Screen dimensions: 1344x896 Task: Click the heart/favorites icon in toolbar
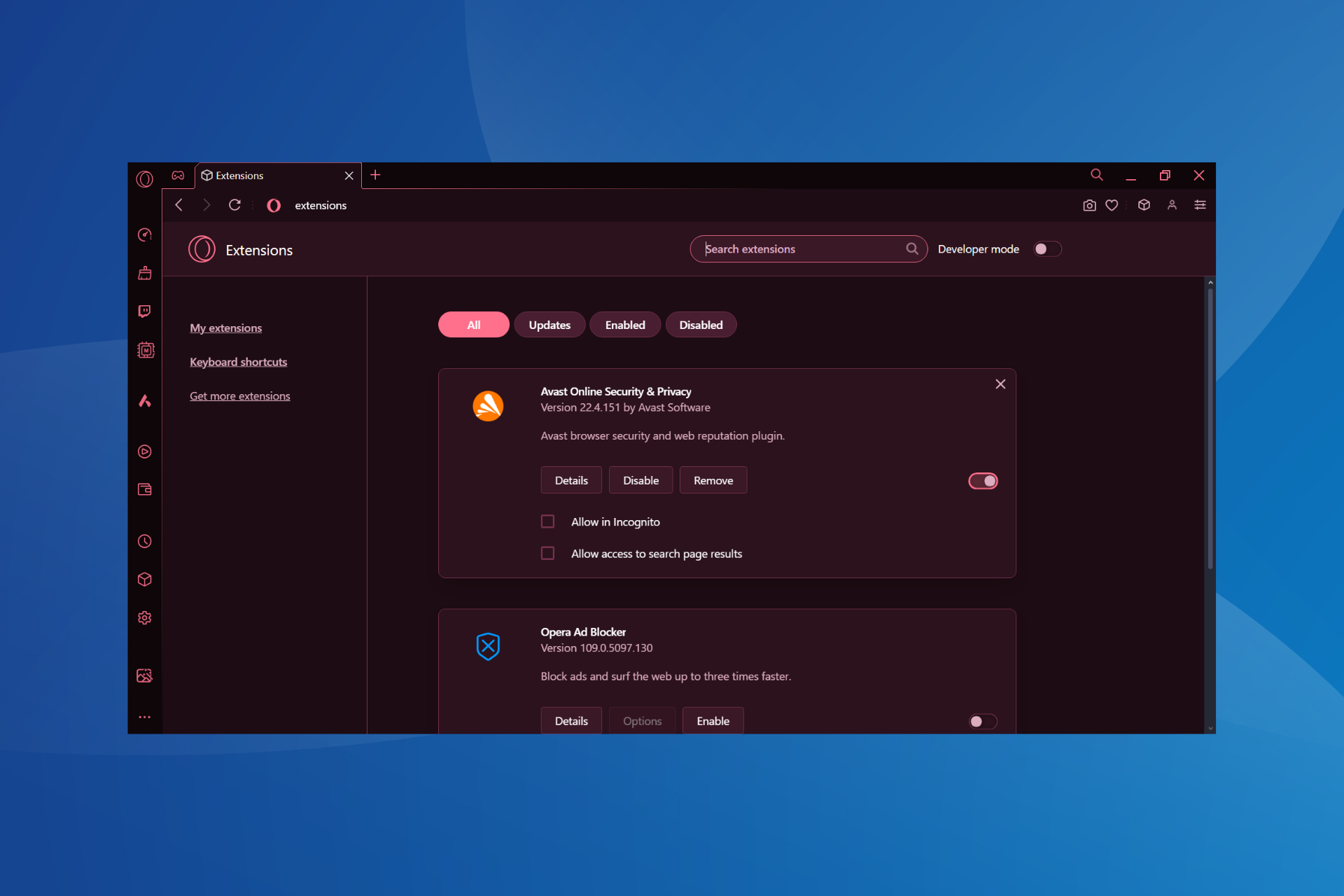[x=1112, y=205]
